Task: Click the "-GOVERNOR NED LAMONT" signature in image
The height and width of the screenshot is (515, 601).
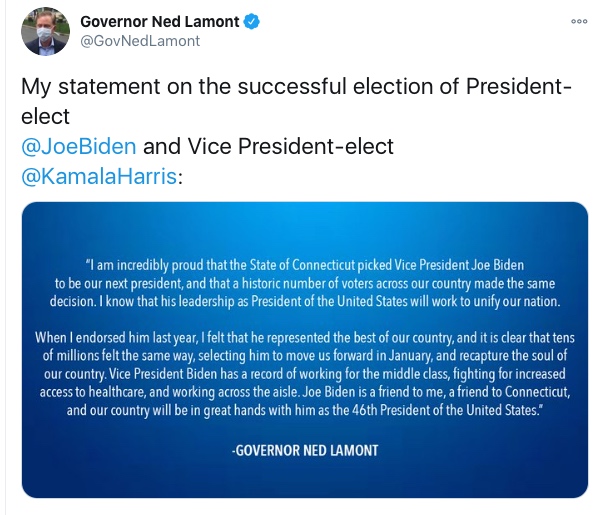Action: 305,451
